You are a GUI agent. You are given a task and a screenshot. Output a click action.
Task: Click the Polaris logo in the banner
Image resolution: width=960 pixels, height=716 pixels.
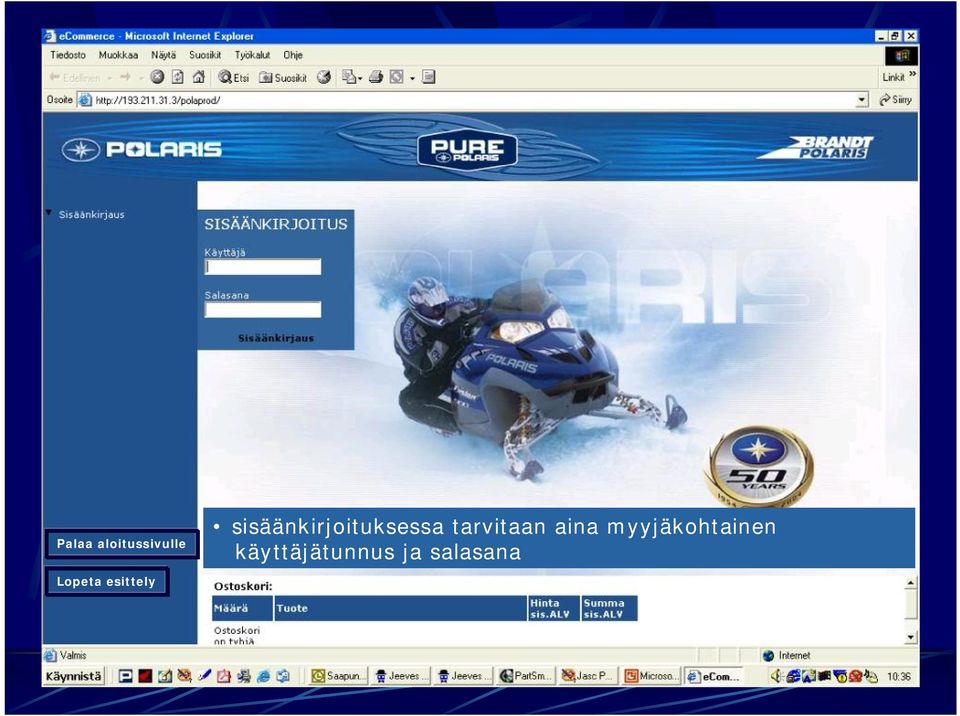click(x=141, y=149)
